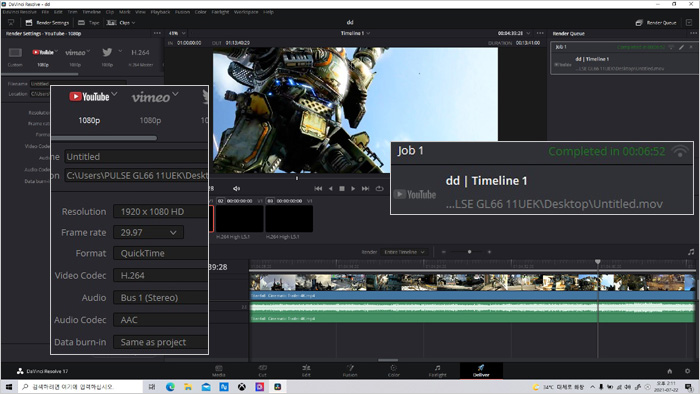Click the preset row horizontal scrollbar
This screenshot has height=394, width=700.
[x=40, y=74]
